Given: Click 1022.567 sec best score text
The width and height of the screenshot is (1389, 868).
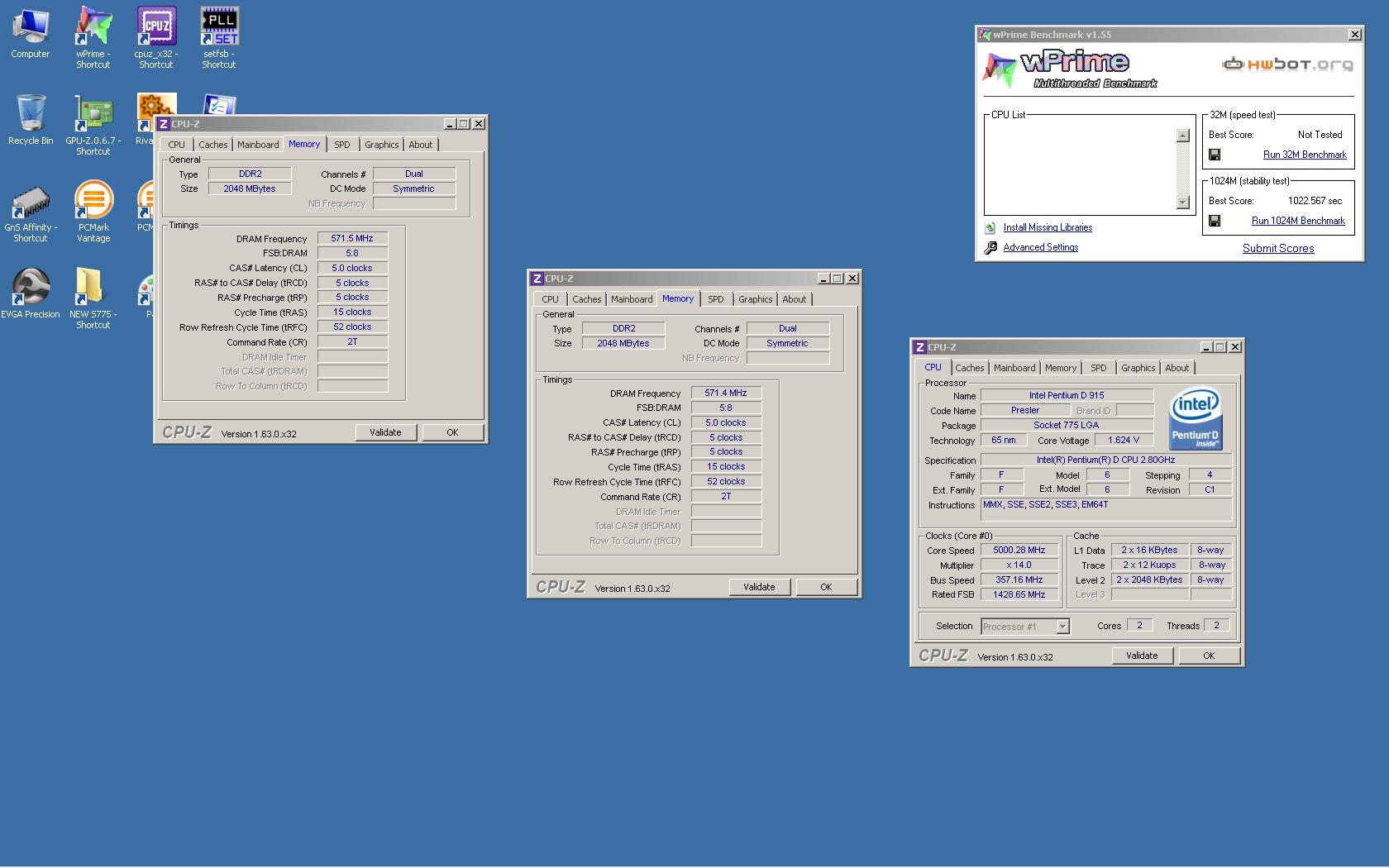Looking at the screenshot, I should point(1315,201).
